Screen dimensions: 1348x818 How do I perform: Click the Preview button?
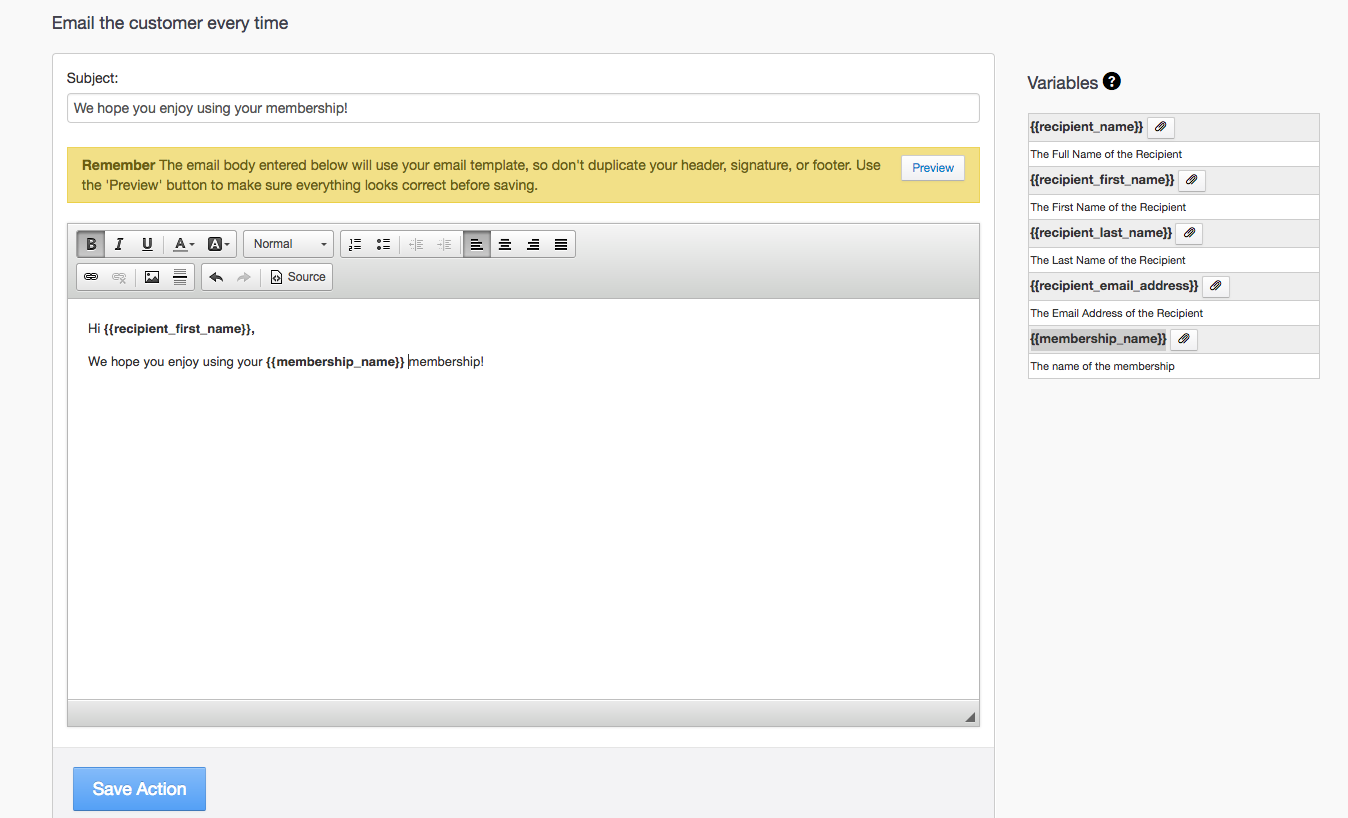pos(932,168)
